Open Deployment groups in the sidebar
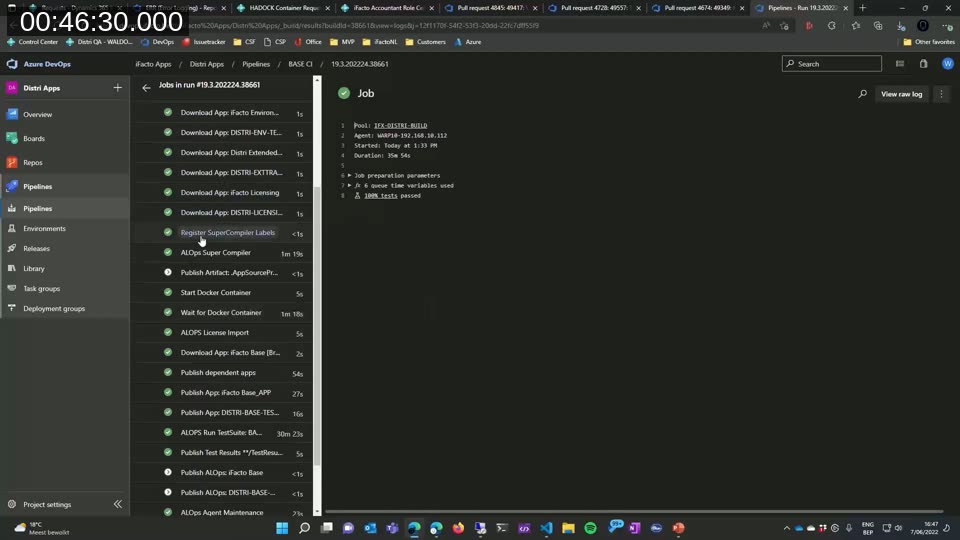Viewport: 960px width, 540px height. [x=54, y=309]
